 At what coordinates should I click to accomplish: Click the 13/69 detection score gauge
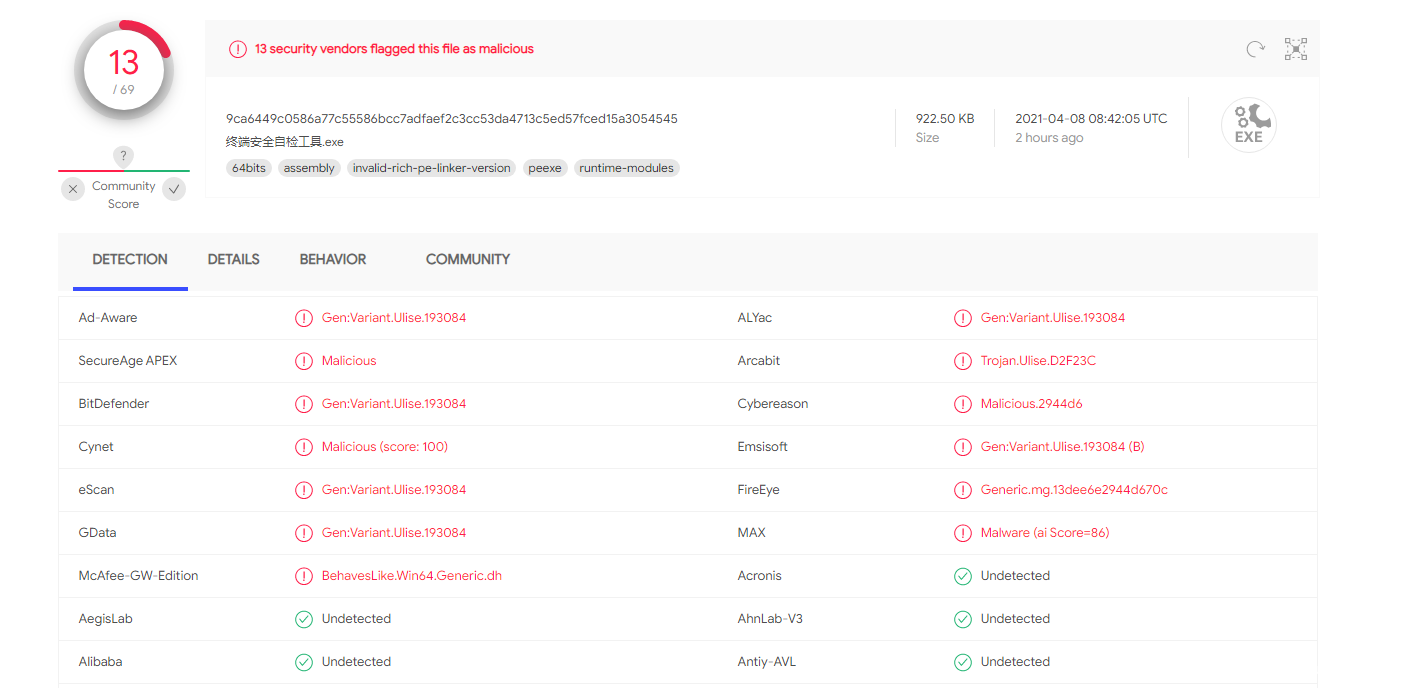tap(124, 72)
